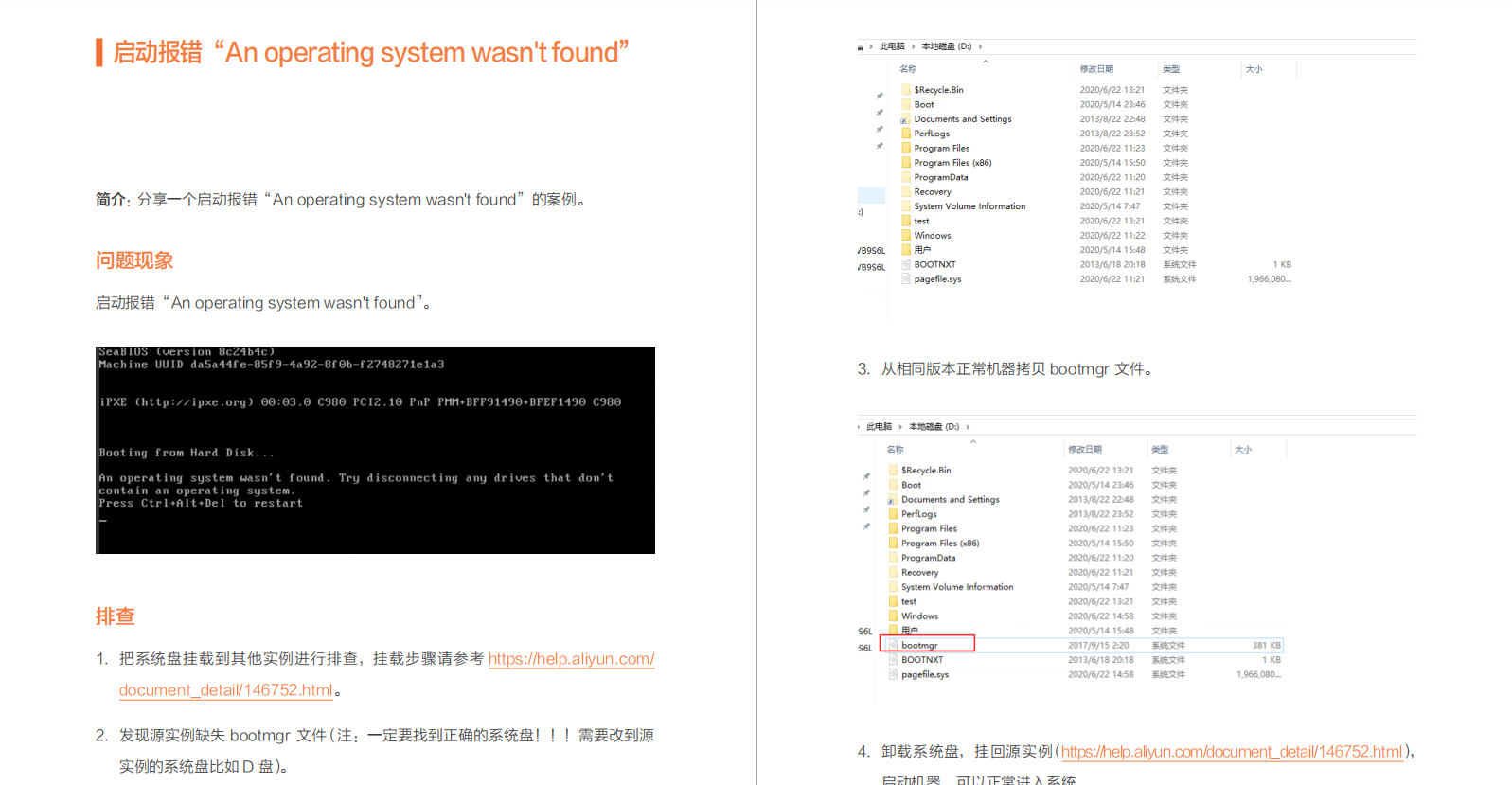
Task: Open the https://help.aliyun.com/ link in step 1
Action: [572, 659]
